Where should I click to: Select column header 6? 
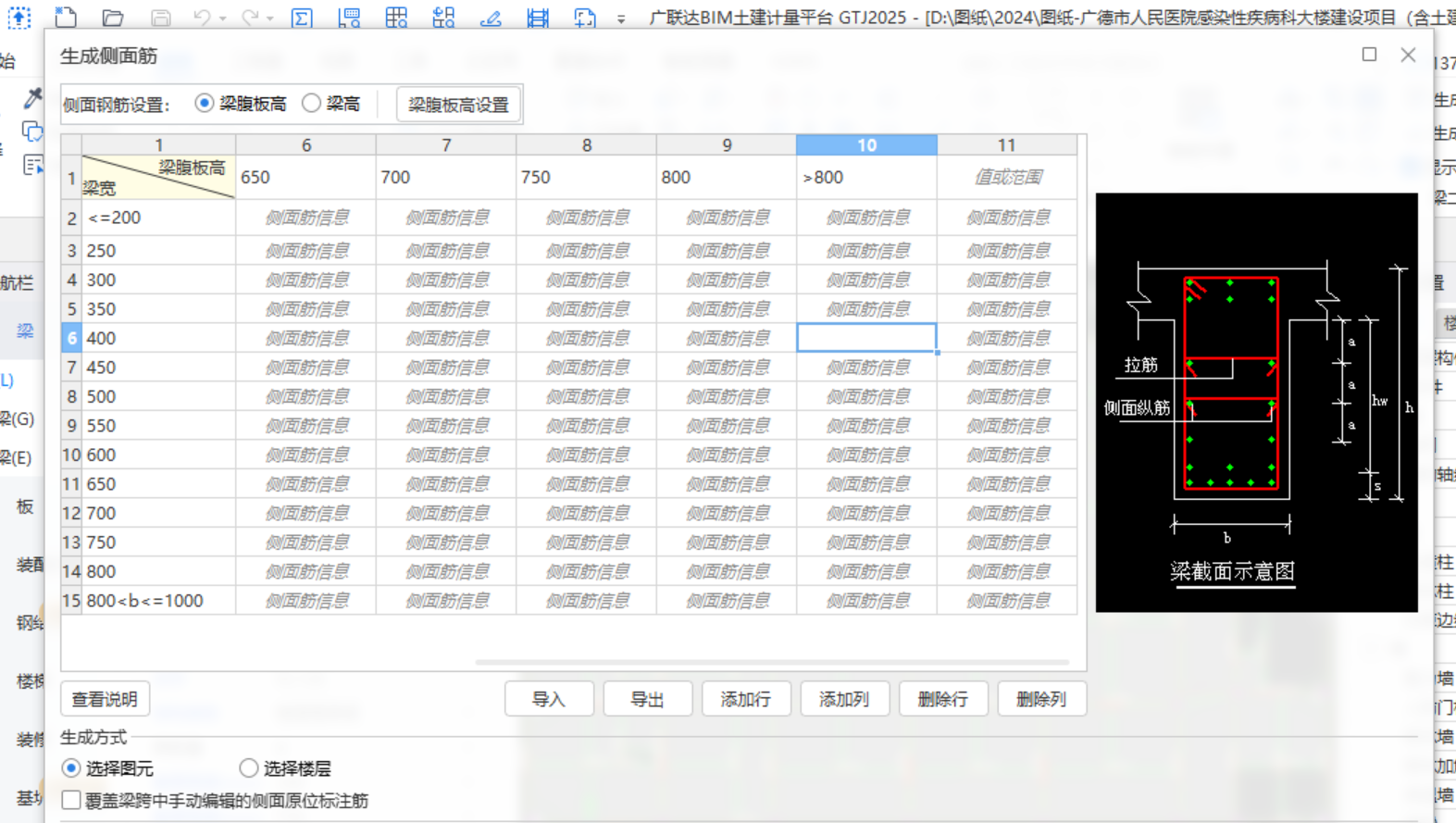point(306,144)
